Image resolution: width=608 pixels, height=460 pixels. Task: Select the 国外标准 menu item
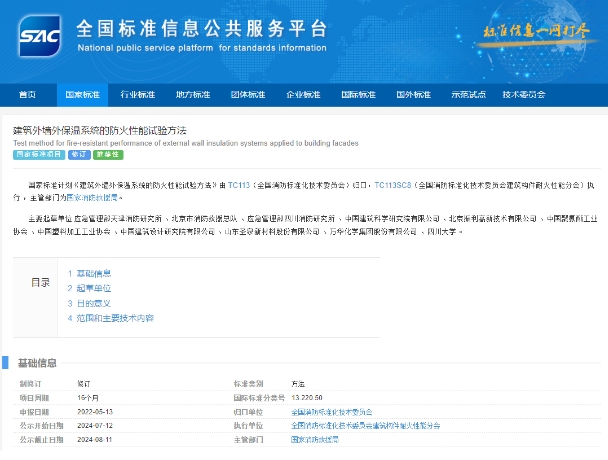click(x=412, y=95)
